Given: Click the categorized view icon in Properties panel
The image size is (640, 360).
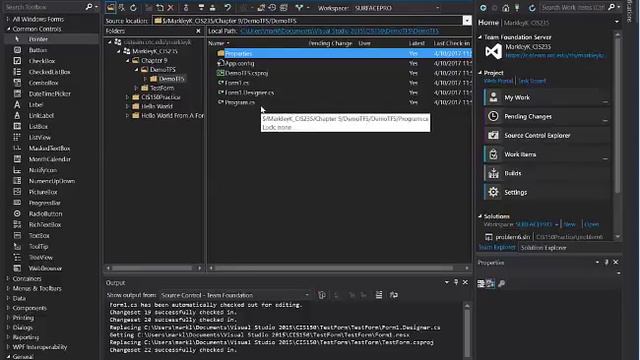Looking at the screenshot, I should (481, 283).
